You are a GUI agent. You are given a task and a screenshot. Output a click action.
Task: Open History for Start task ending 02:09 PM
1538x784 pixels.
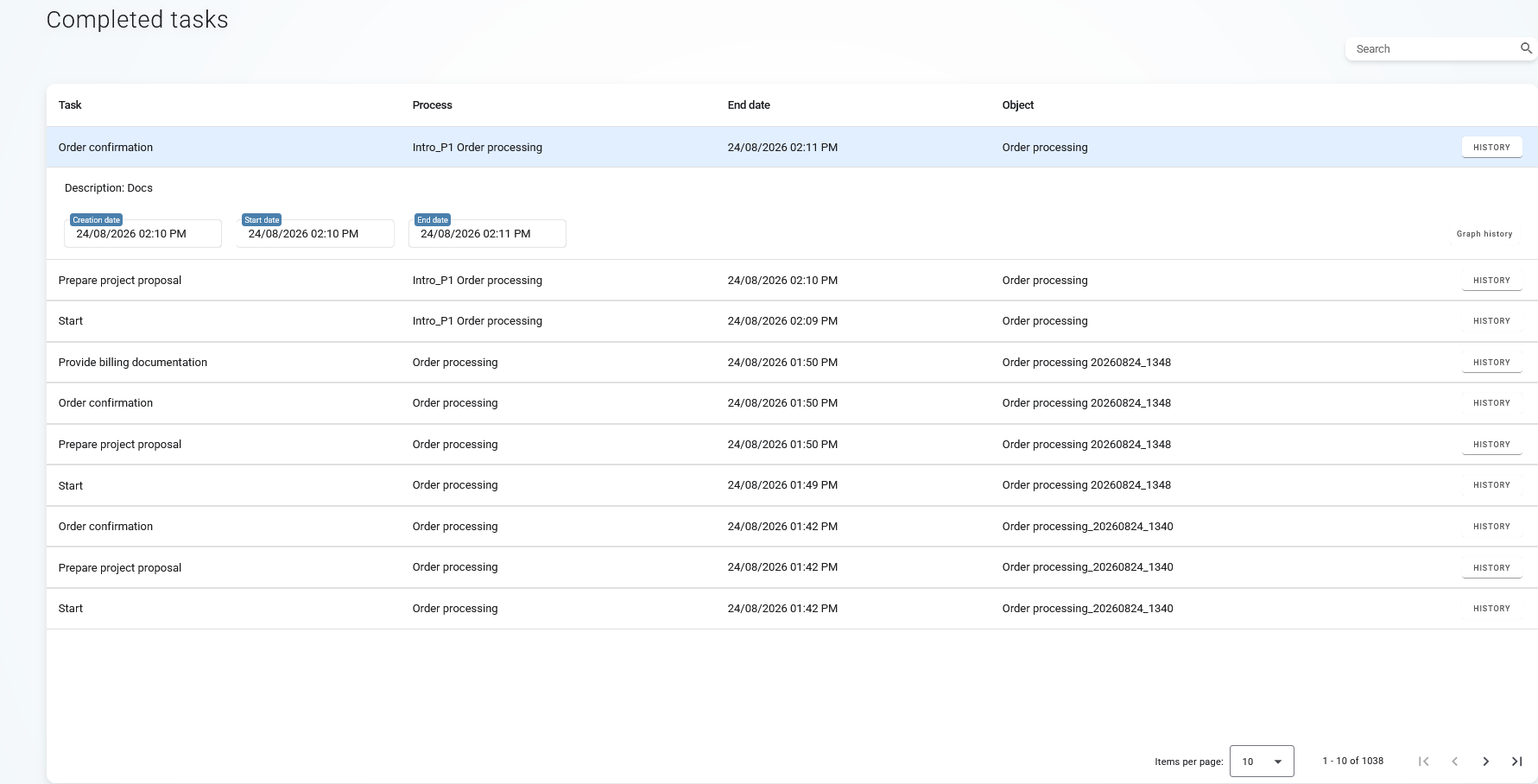tap(1491, 321)
